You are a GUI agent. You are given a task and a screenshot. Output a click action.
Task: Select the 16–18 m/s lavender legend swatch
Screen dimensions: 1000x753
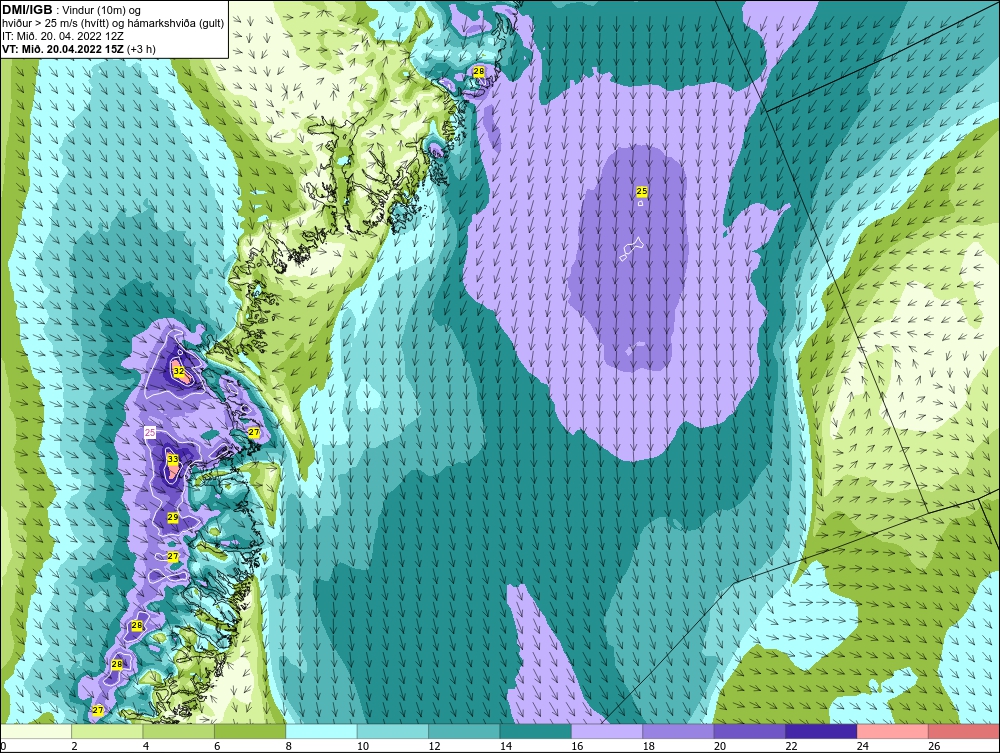(607, 731)
